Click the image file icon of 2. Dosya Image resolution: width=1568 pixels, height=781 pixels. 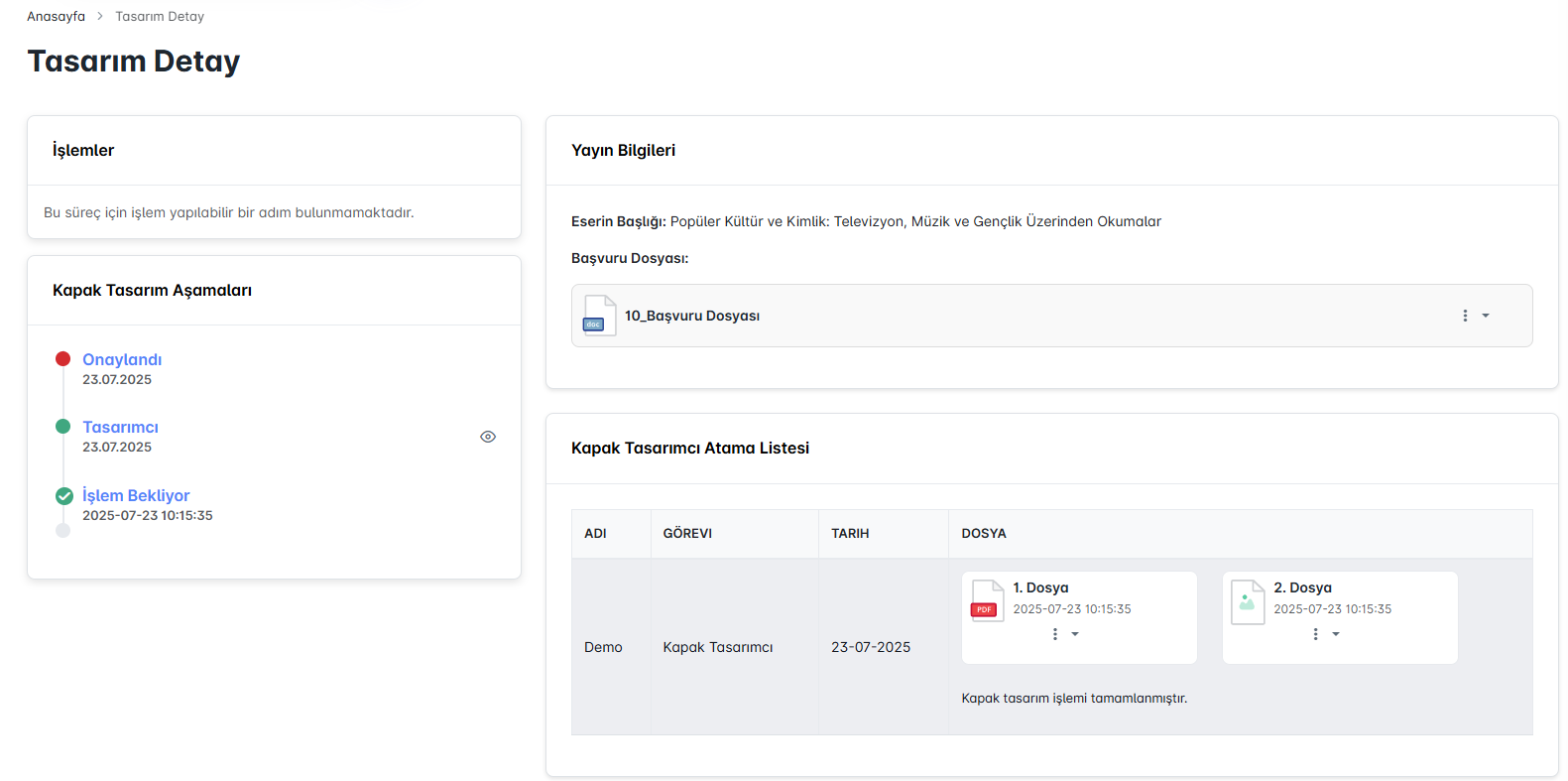1248,601
